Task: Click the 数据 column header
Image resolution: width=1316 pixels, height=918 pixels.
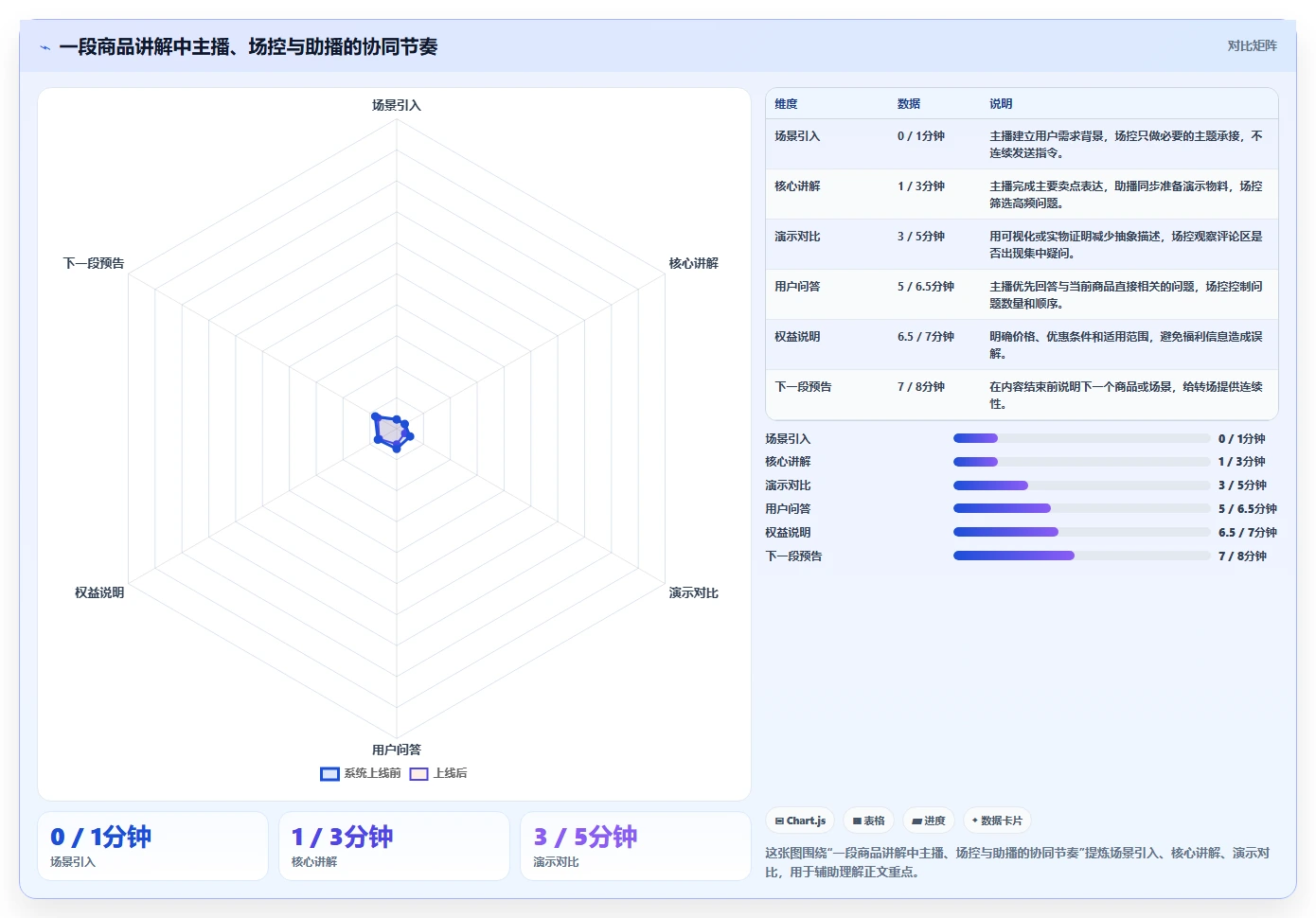Action: pos(909,104)
